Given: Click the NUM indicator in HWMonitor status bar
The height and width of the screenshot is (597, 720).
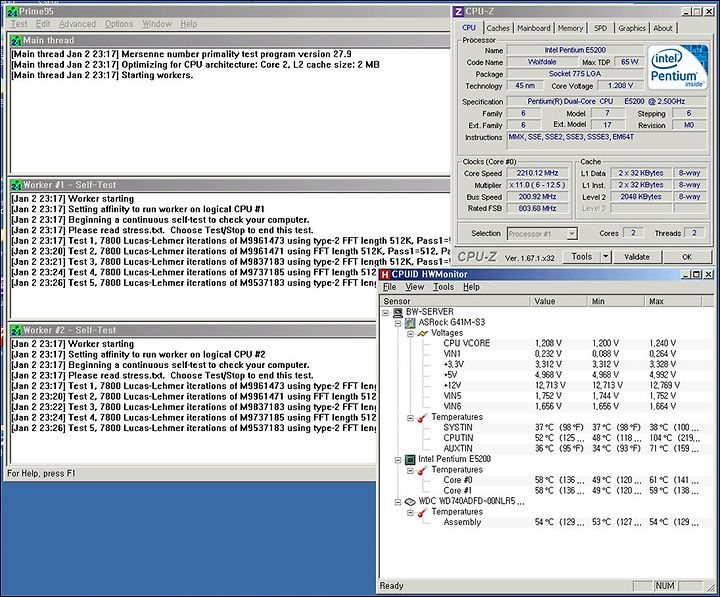Looking at the screenshot, I should coord(664,586).
